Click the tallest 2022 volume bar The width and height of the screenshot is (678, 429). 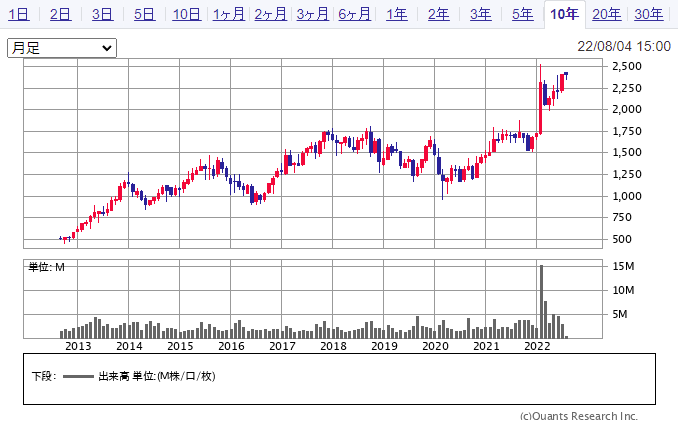tap(541, 301)
